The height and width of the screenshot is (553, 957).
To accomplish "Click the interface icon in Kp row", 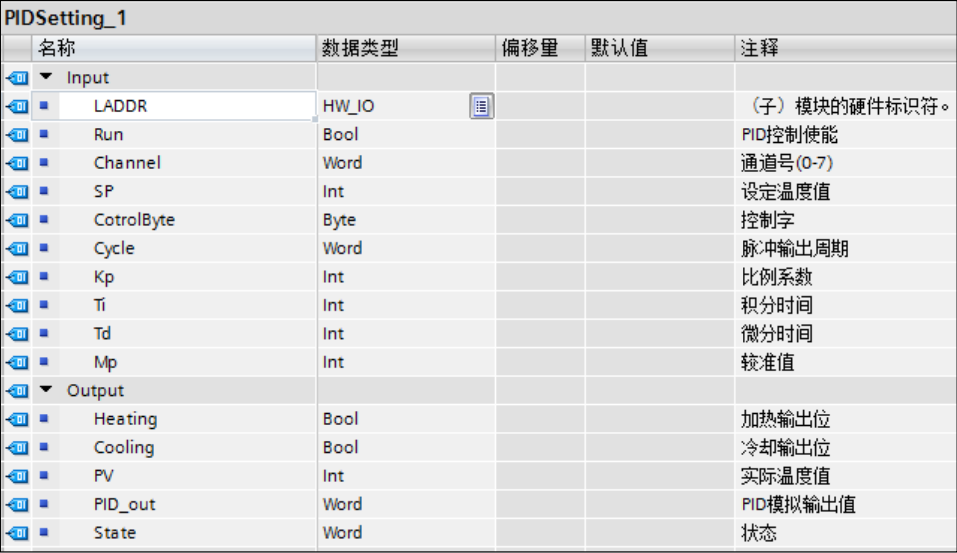I will [17, 276].
